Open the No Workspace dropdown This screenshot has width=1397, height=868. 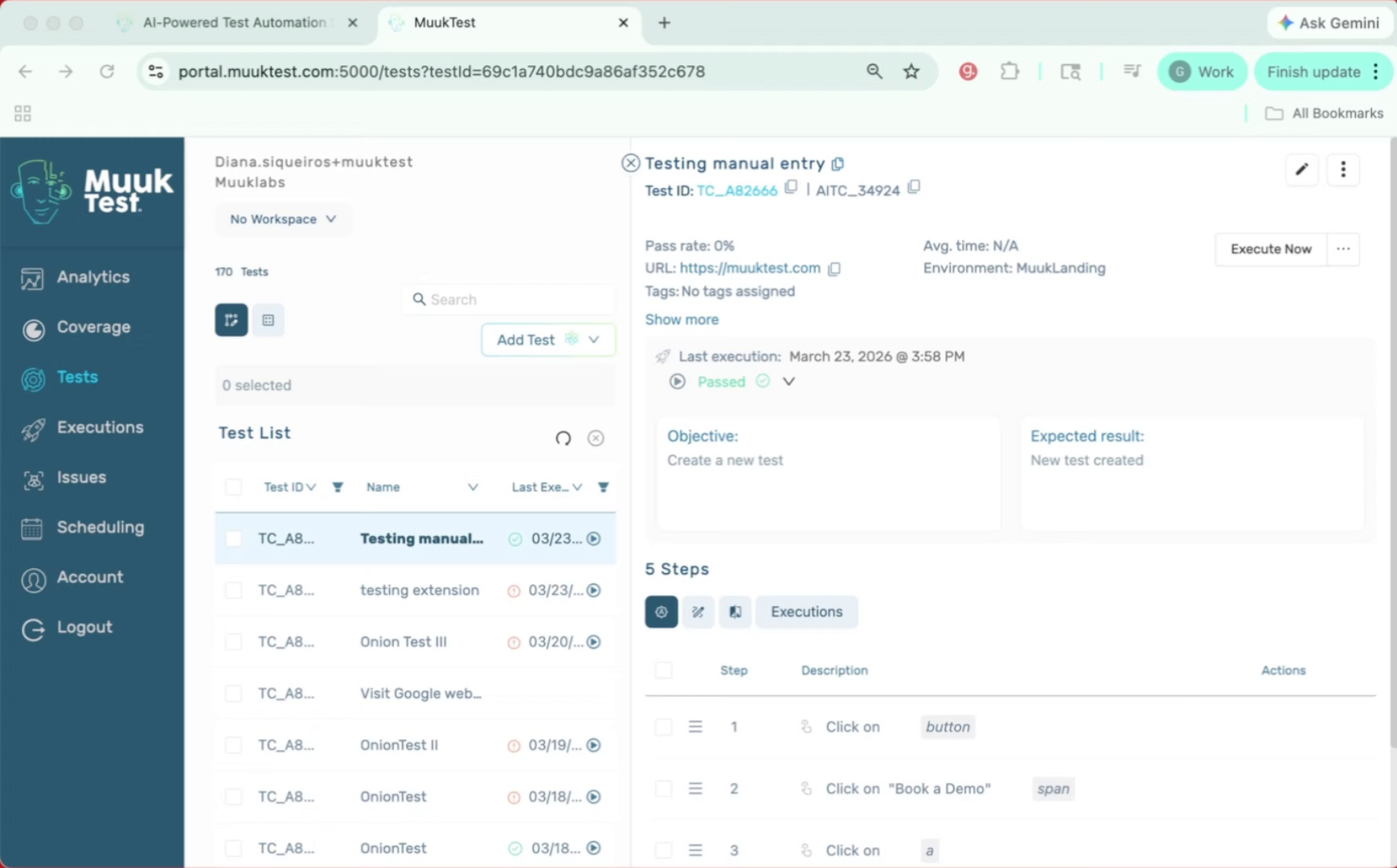(283, 219)
